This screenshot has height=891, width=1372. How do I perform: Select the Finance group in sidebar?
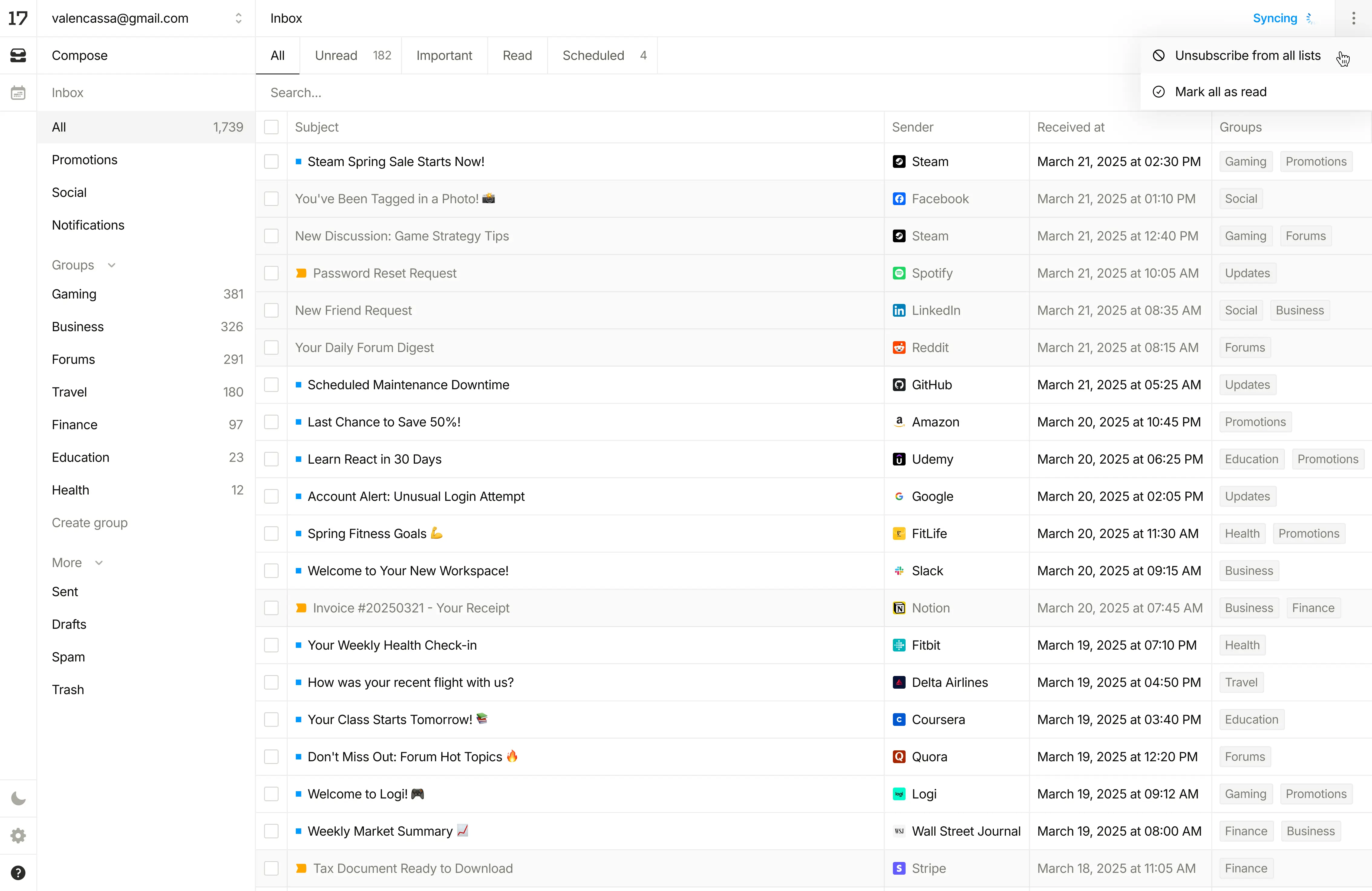[x=146, y=425]
